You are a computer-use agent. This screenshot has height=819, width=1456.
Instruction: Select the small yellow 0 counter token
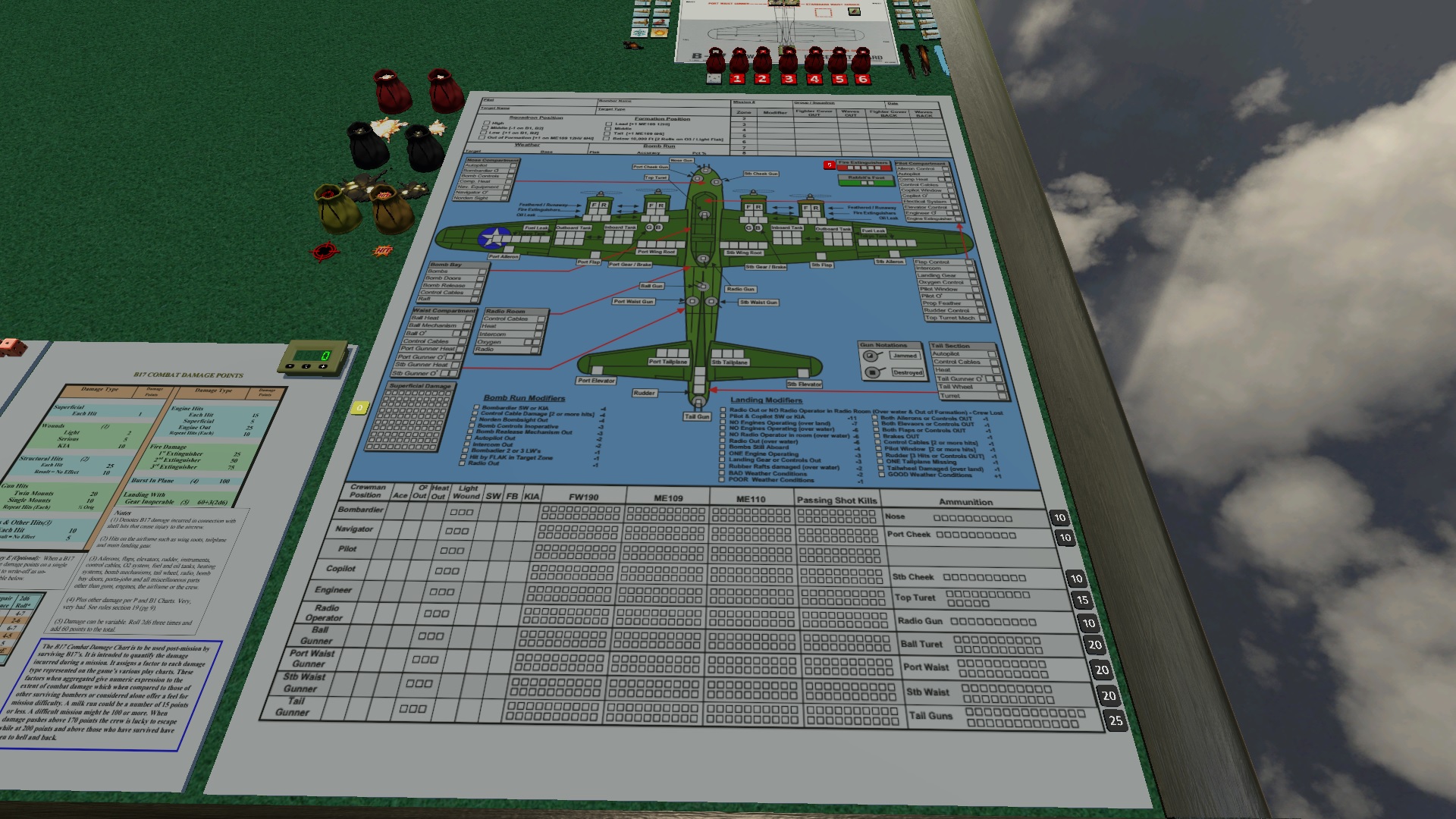(x=359, y=408)
